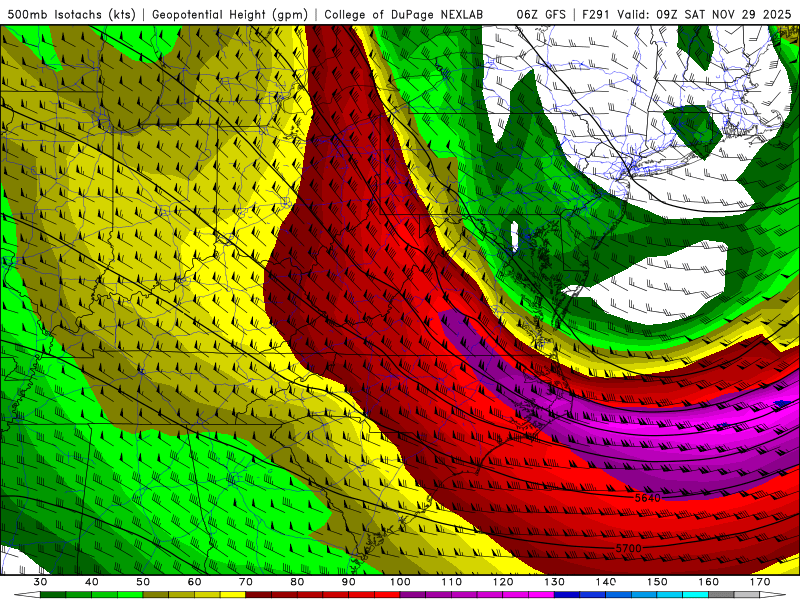Viewport: 800px width, 600px height.
Task: Click the 'Geopotential Height (gpm)' header text
Action: (x=230, y=15)
